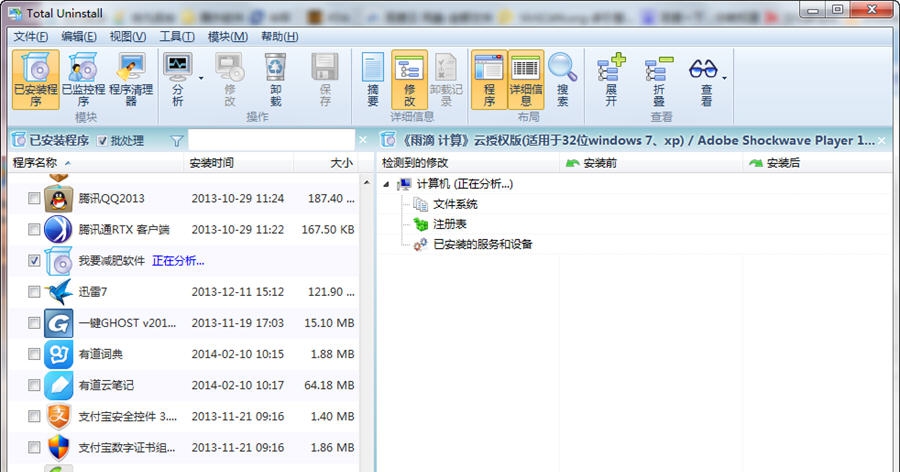Screen dimensions: 900x472
Task: Click the 安装后 column header
Action: 817,163
